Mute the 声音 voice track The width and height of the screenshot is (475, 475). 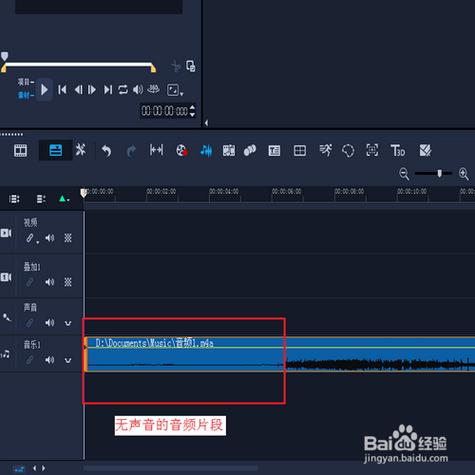tap(50, 323)
